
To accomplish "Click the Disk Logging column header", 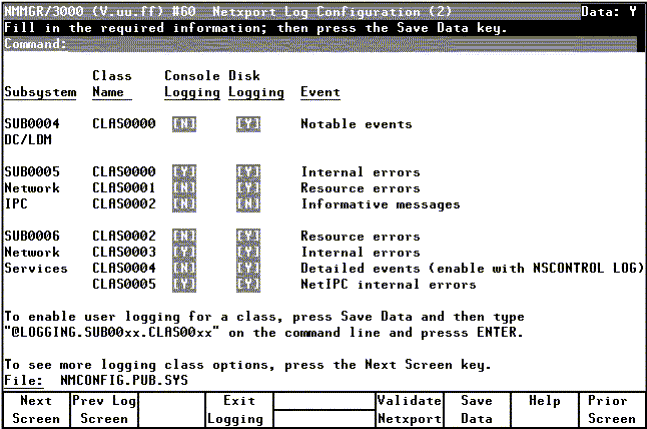I will (x=256, y=84).
